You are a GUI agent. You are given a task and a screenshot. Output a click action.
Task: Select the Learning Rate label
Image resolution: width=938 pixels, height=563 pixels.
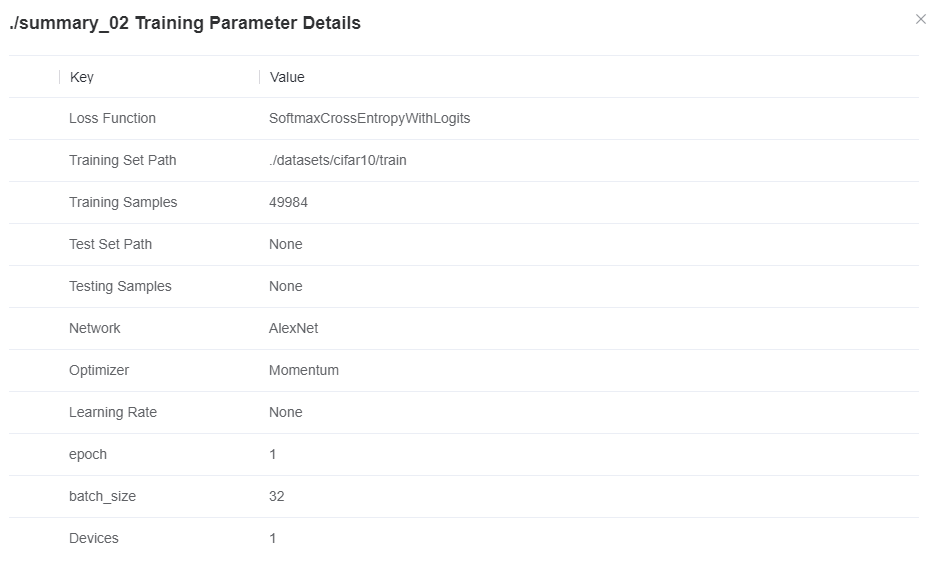(x=113, y=412)
